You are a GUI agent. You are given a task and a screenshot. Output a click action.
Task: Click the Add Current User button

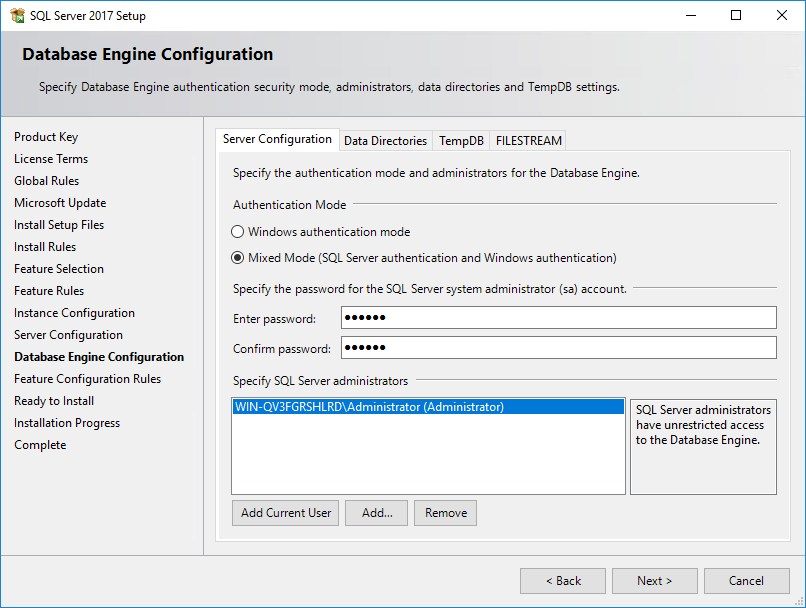coord(285,513)
